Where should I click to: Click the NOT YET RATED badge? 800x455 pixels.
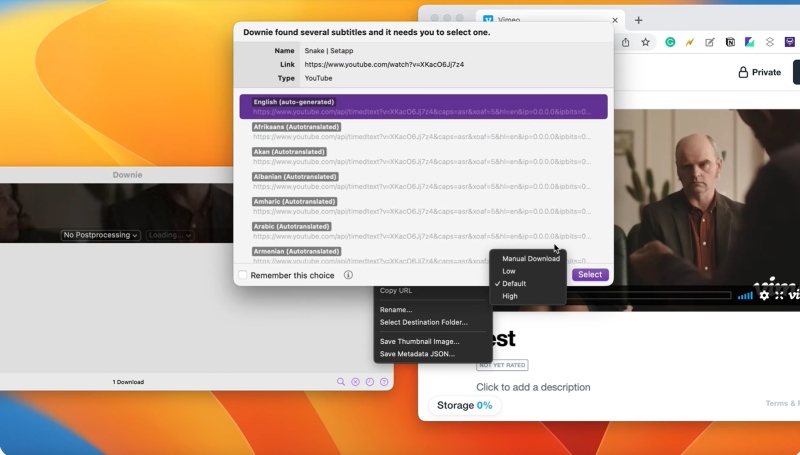pos(502,365)
